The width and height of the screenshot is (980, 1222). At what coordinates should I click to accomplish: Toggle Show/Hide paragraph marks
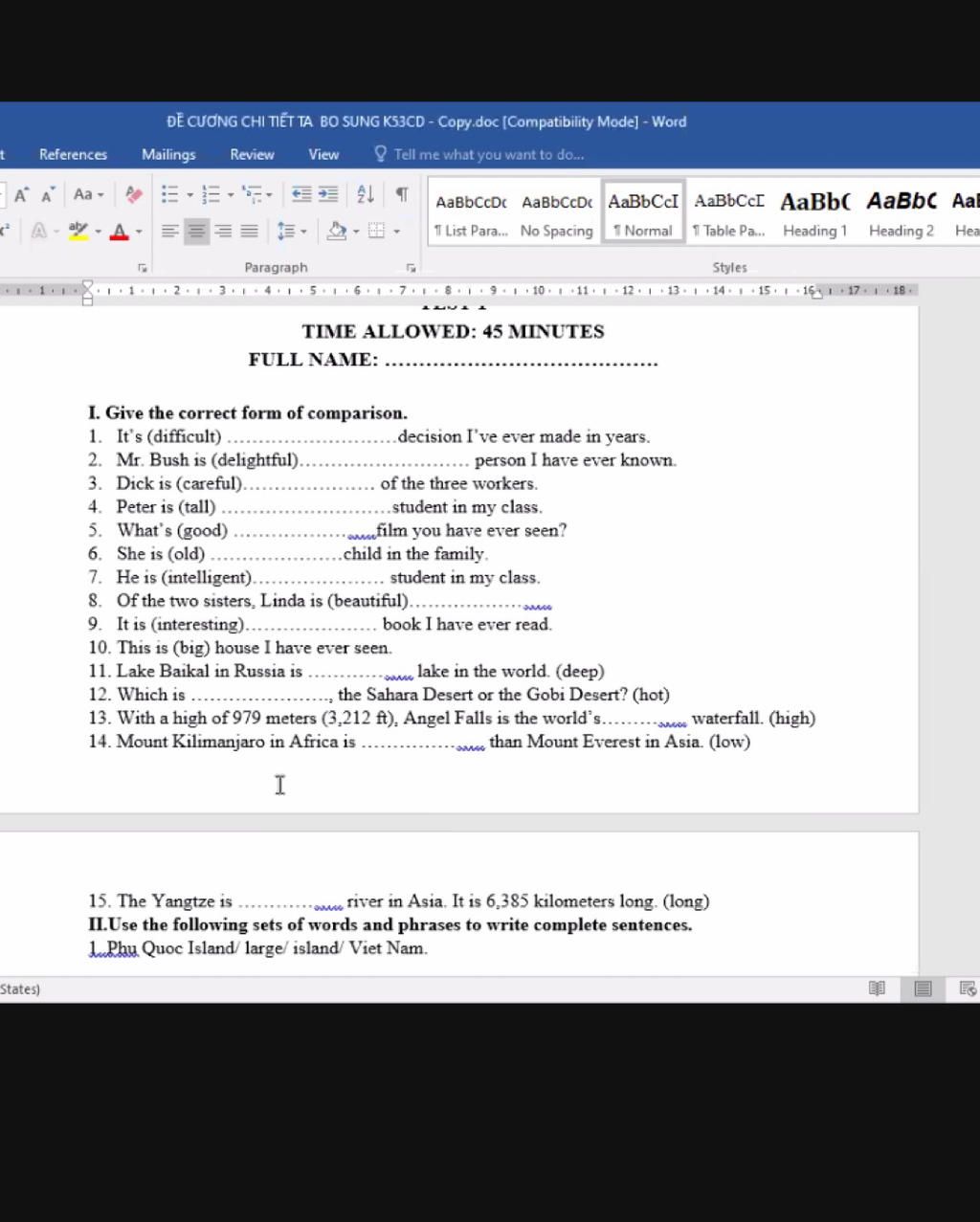(402, 194)
